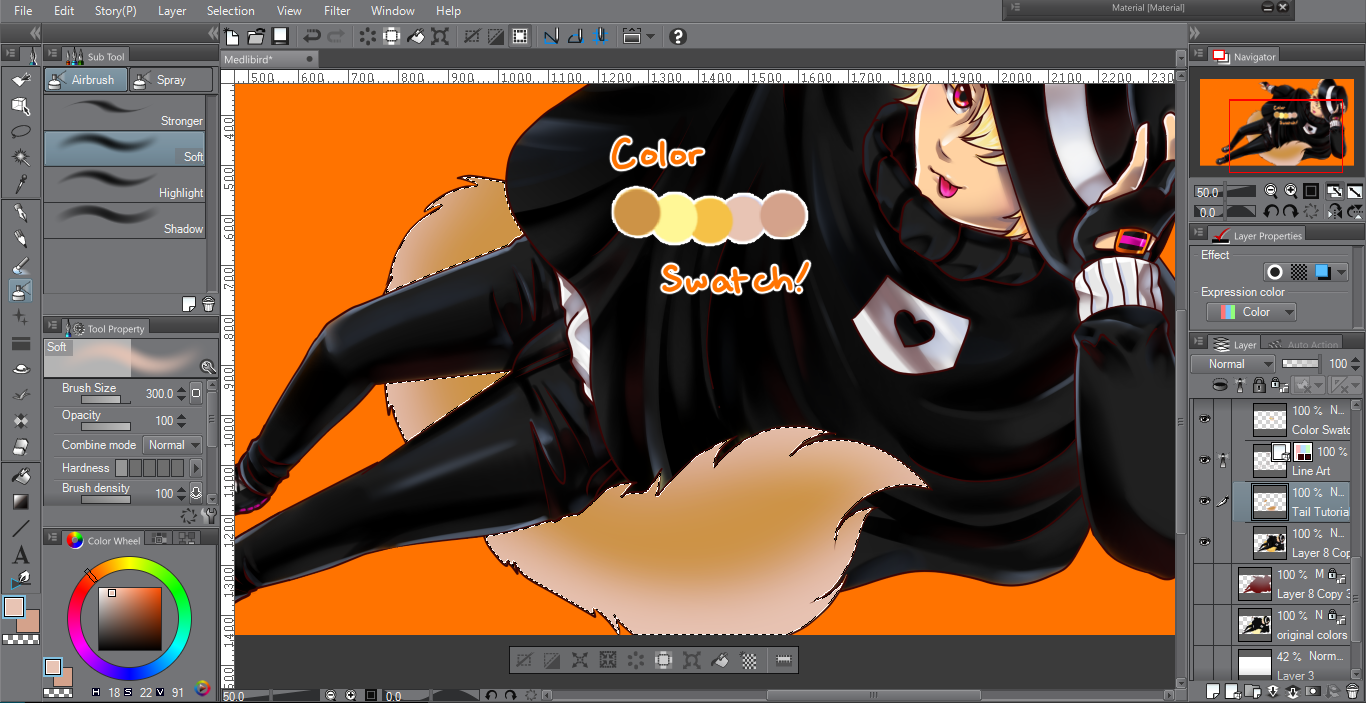Click the Delete layer trash icon
1366x703 pixels.
coord(1352,691)
